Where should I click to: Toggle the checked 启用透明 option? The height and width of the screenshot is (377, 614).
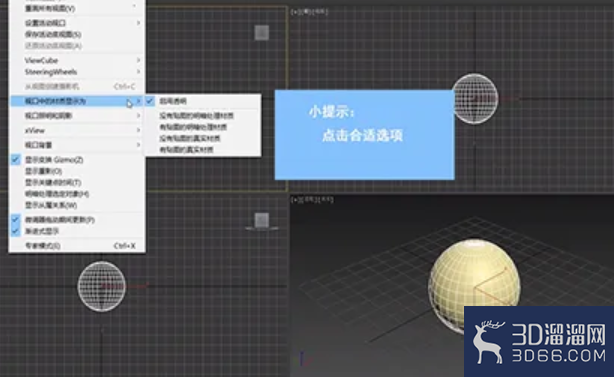pos(203,101)
